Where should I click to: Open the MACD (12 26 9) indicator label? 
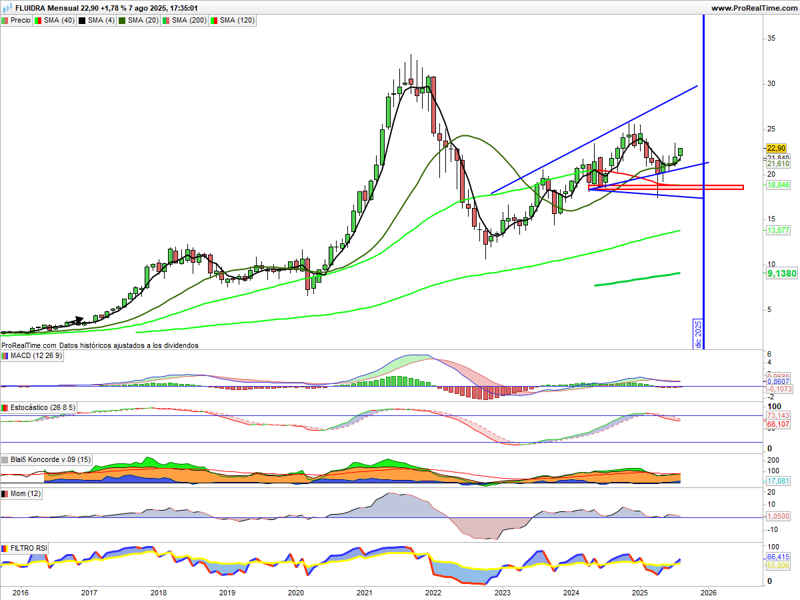tap(33, 356)
